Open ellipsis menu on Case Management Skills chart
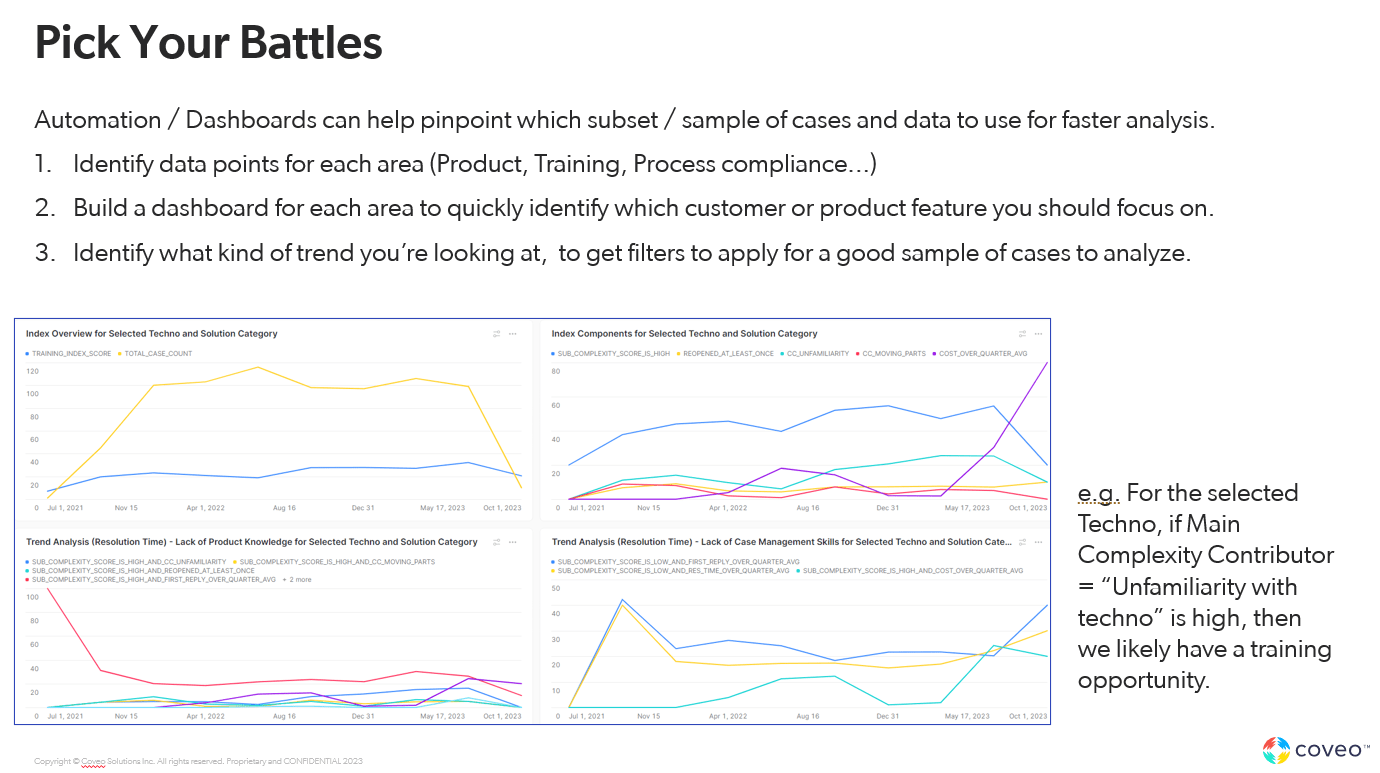 [x=1038, y=542]
